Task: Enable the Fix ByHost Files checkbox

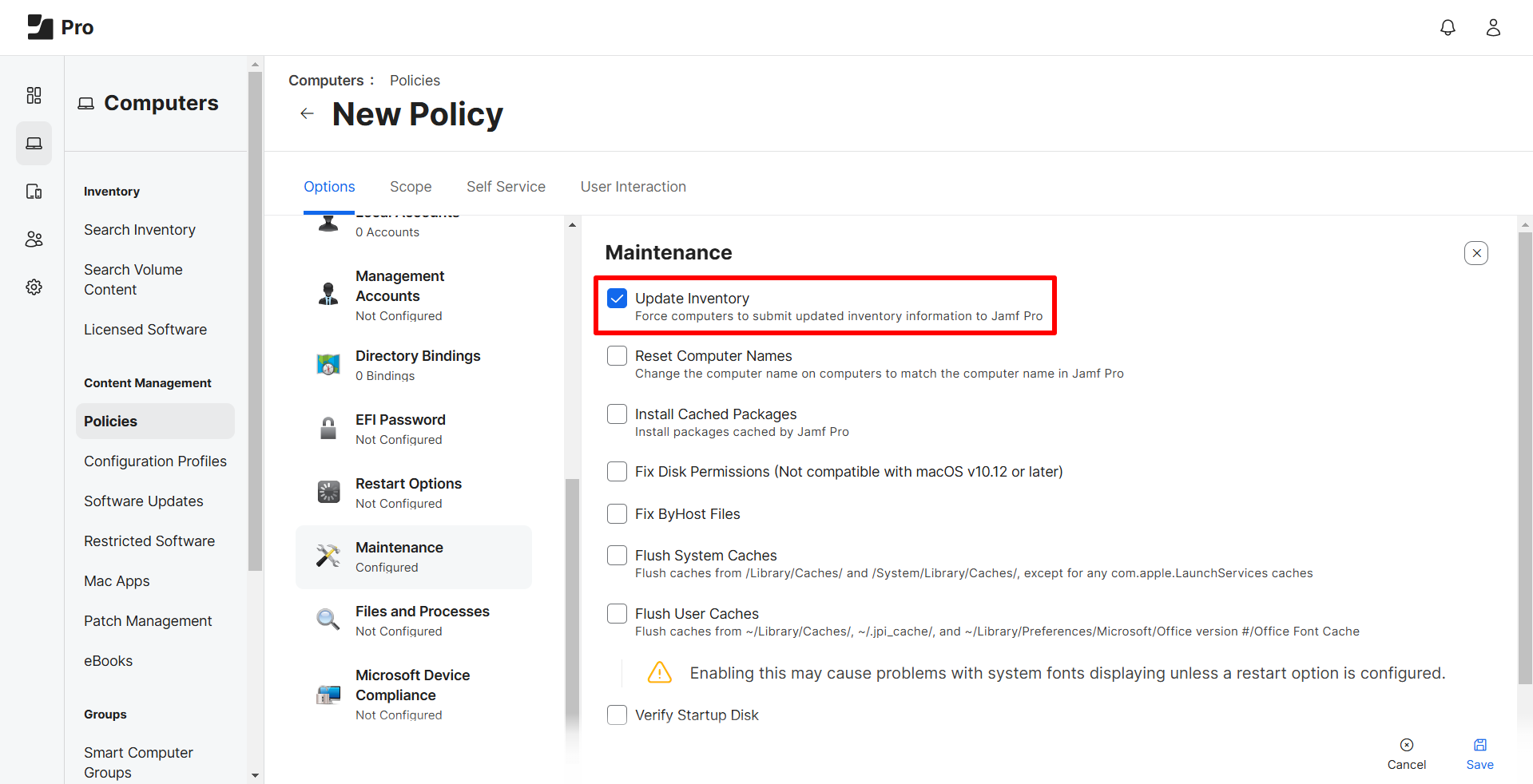Action: pyautogui.click(x=617, y=514)
